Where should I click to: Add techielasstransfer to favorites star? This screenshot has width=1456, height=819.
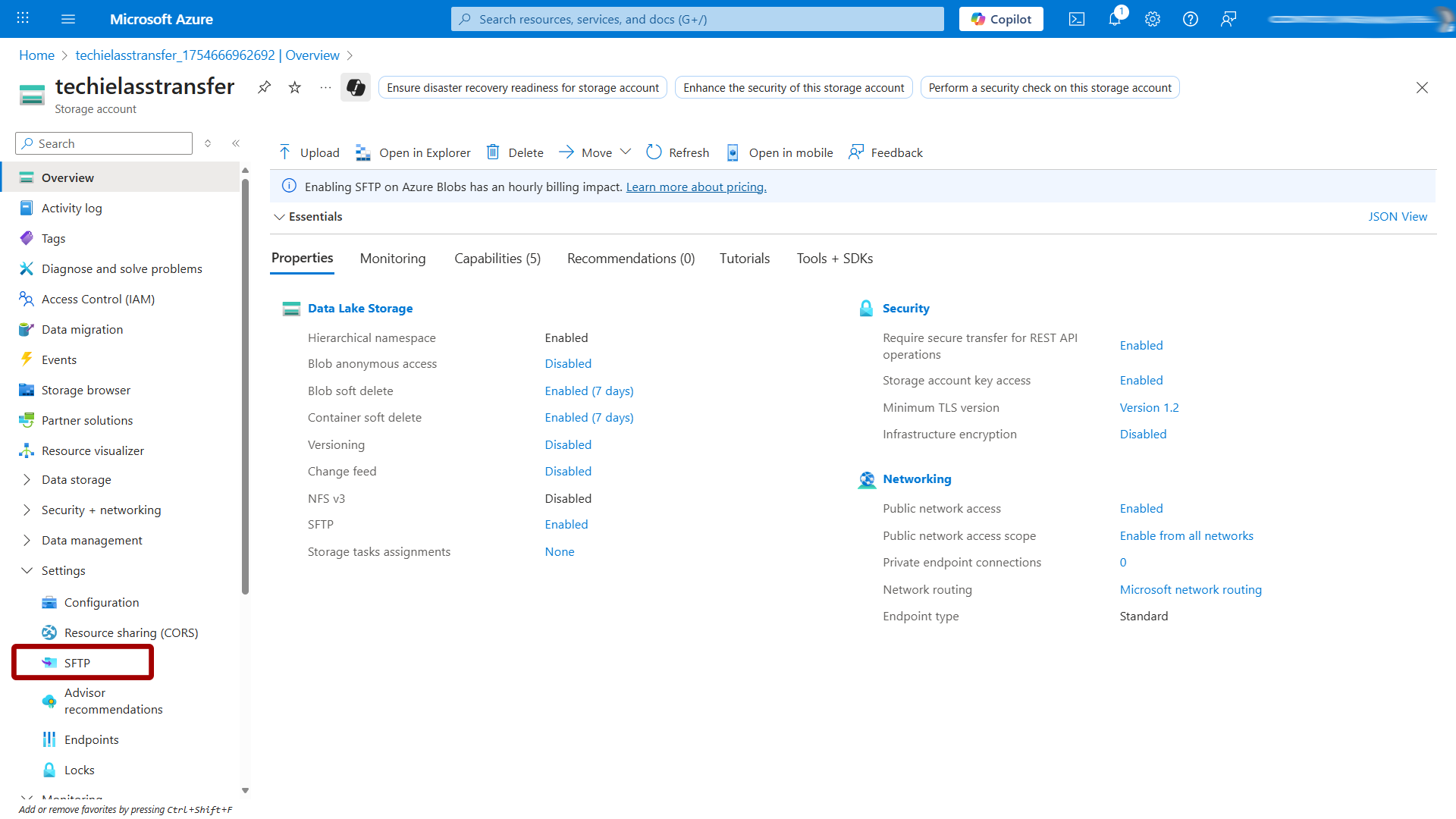pyautogui.click(x=295, y=87)
